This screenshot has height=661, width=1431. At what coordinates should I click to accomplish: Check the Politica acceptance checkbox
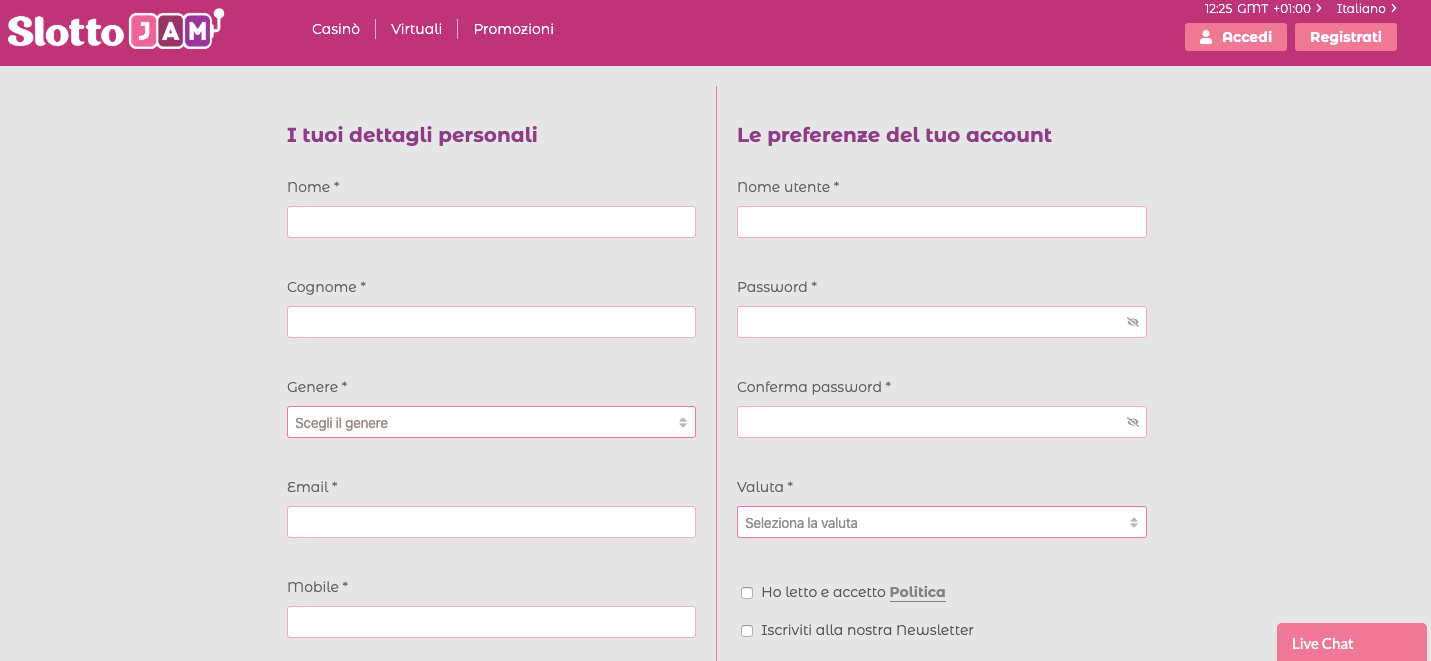[x=747, y=592]
